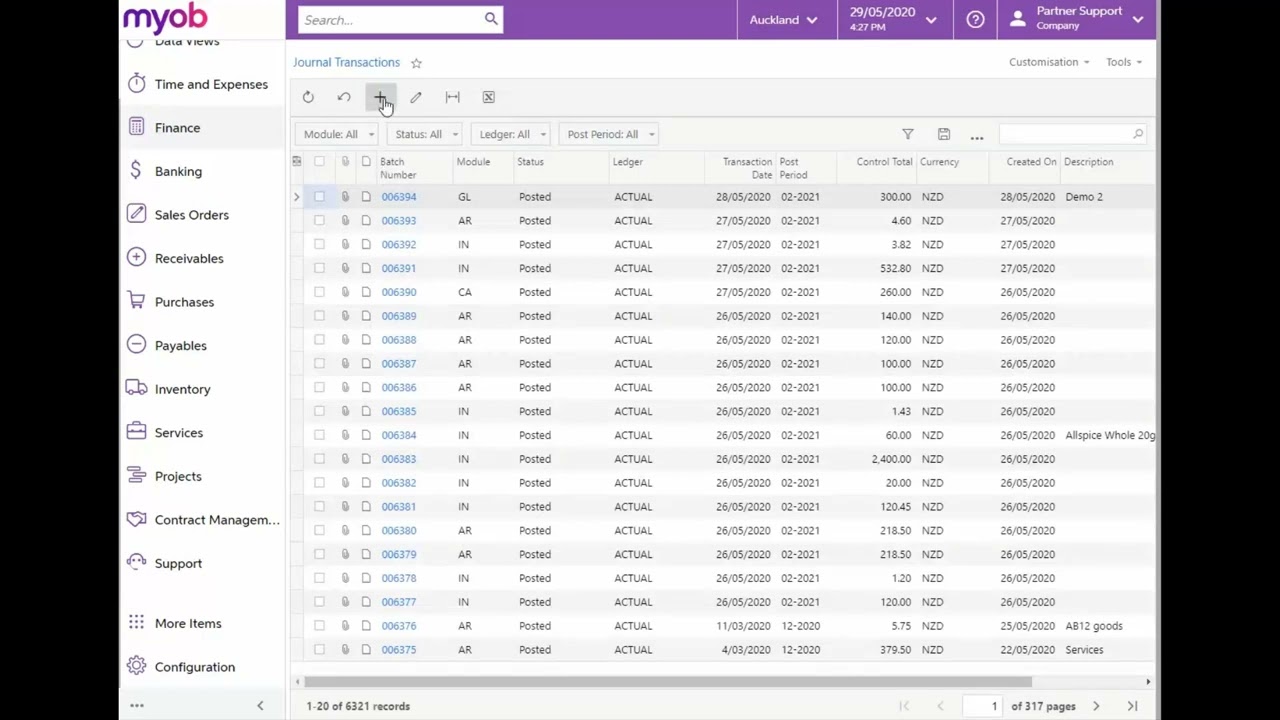Open batch 006394 link
The width and height of the screenshot is (1280, 720).
(x=398, y=197)
